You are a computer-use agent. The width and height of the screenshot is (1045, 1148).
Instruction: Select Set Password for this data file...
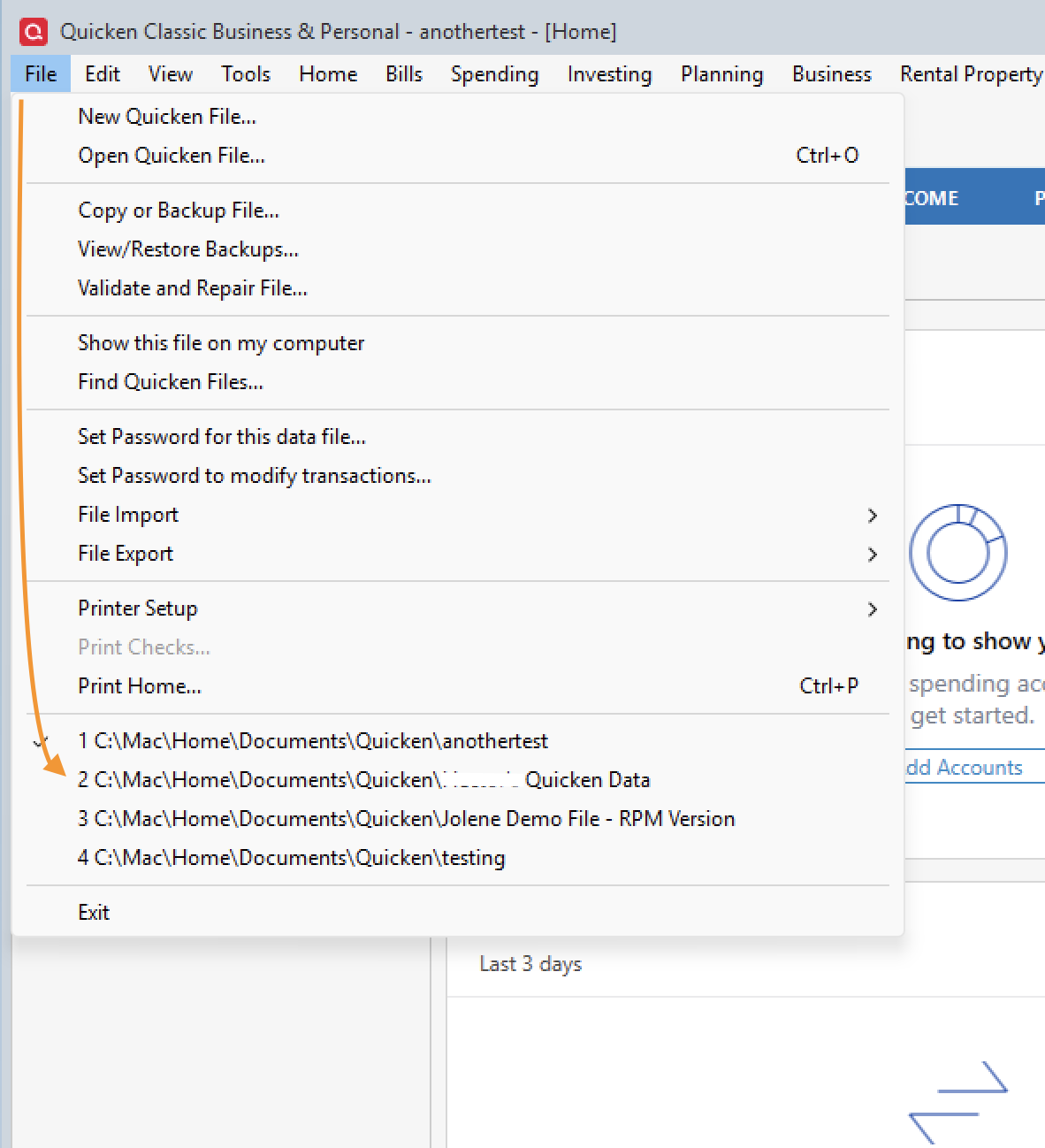click(458, 437)
